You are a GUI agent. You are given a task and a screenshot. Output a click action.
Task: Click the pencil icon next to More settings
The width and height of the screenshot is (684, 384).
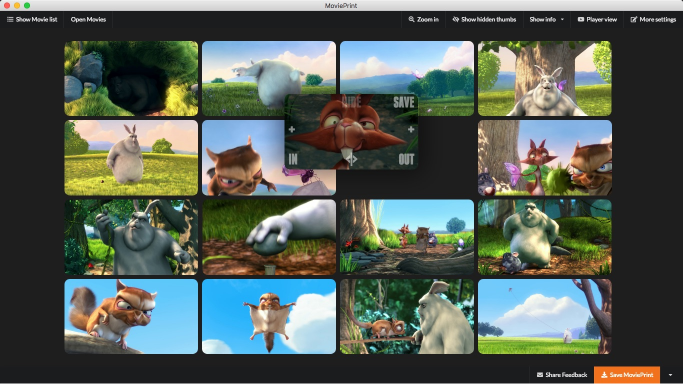[633, 19]
